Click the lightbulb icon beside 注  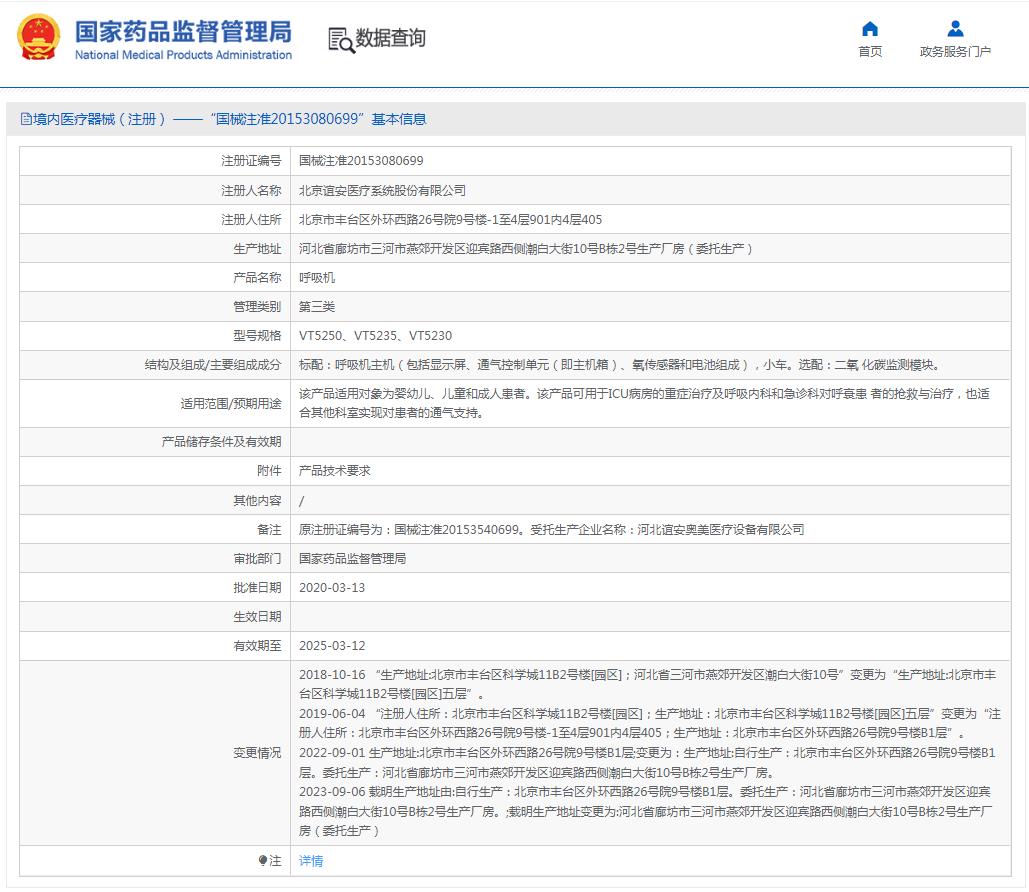pos(263,860)
